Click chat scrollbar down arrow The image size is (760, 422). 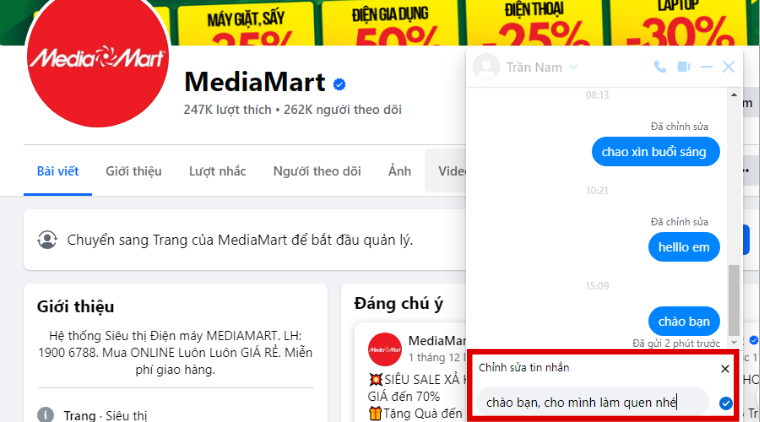tap(734, 343)
